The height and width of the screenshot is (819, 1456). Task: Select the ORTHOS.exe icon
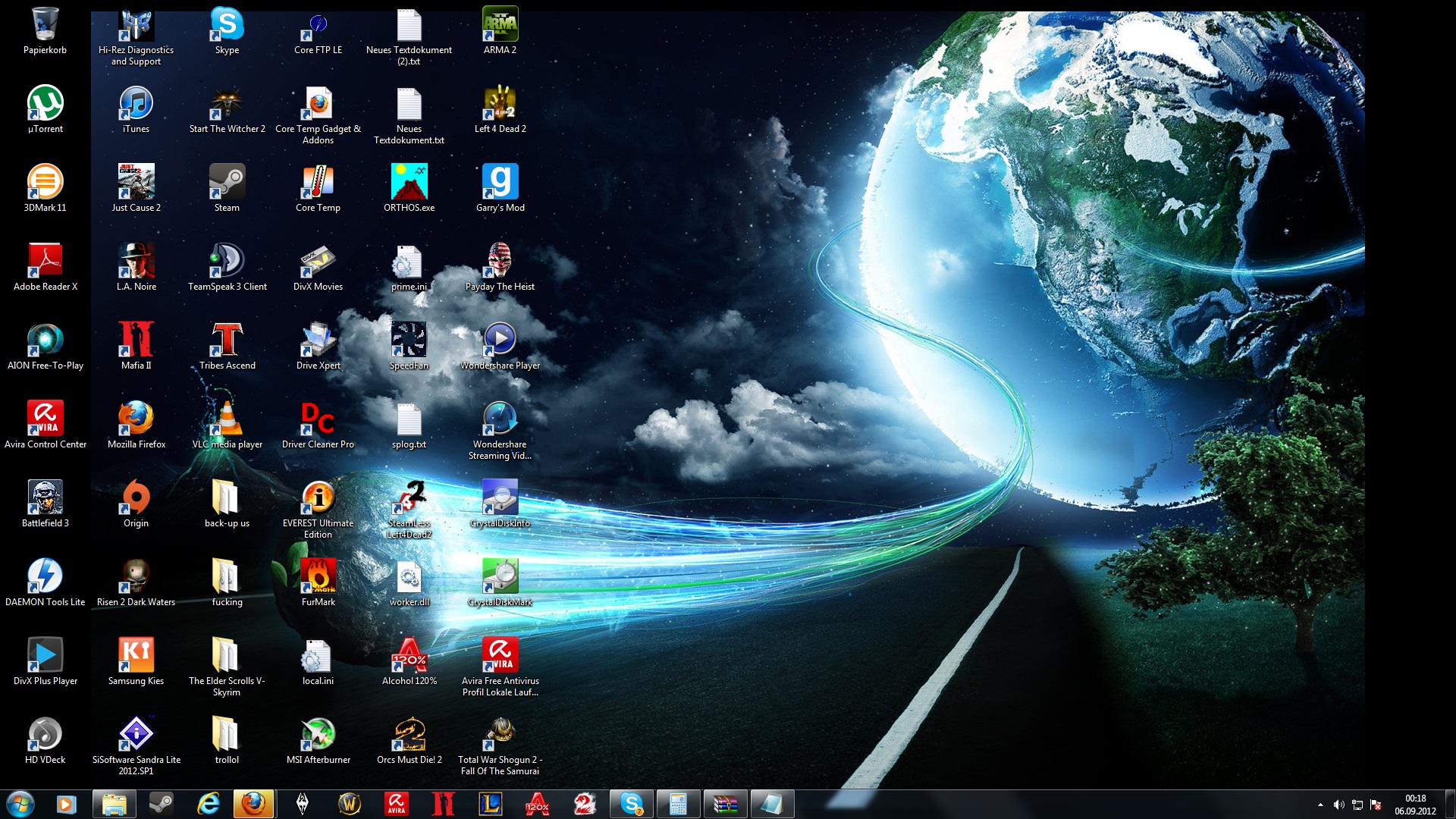(409, 188)
